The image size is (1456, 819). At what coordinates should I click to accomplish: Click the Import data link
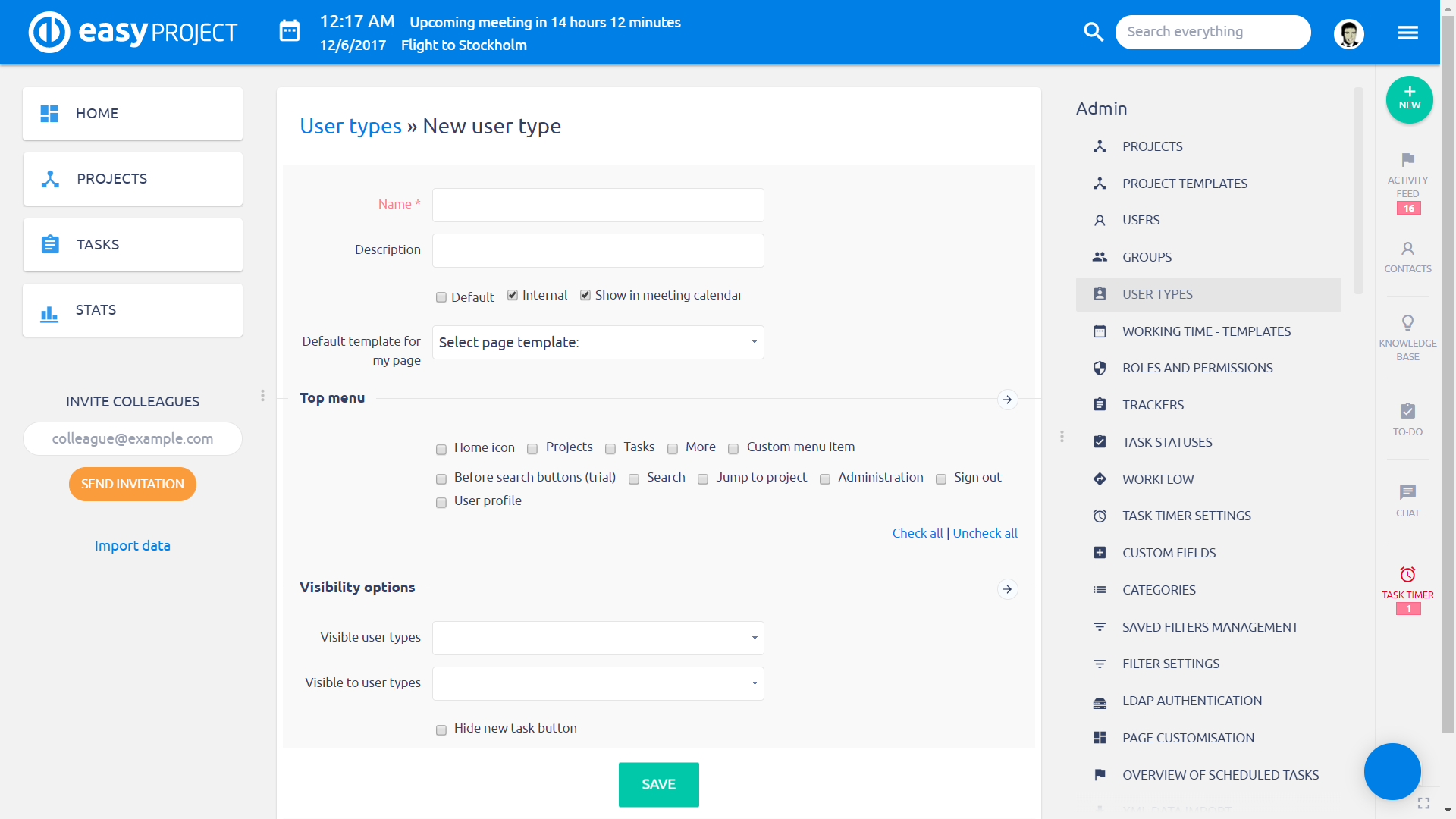click(x=133, y=546)
